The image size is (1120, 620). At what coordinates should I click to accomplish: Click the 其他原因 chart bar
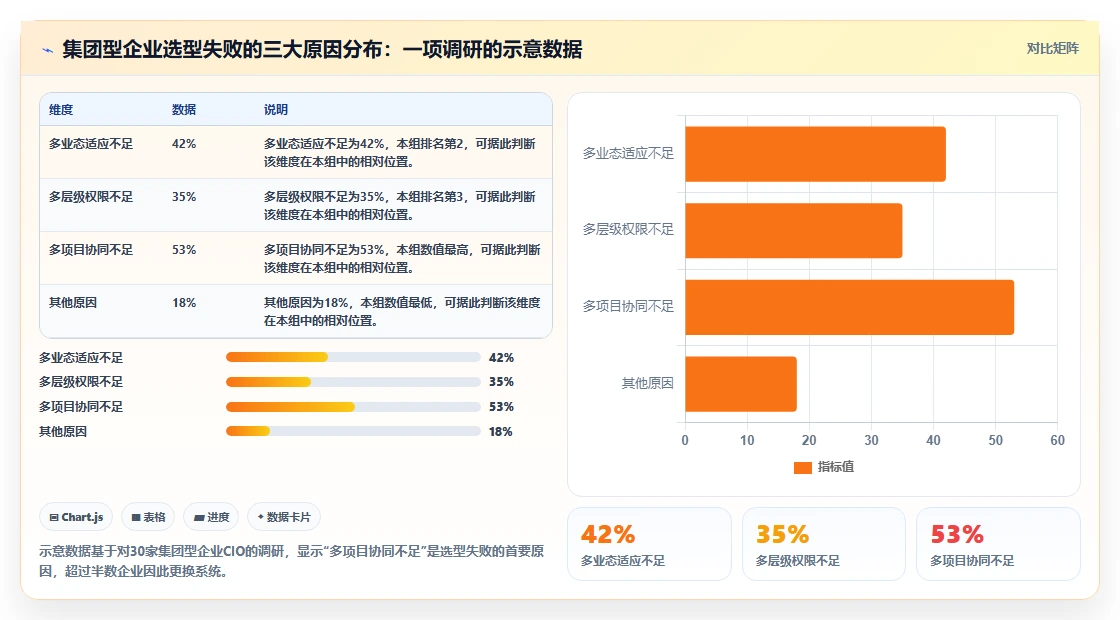pos(741,384)
